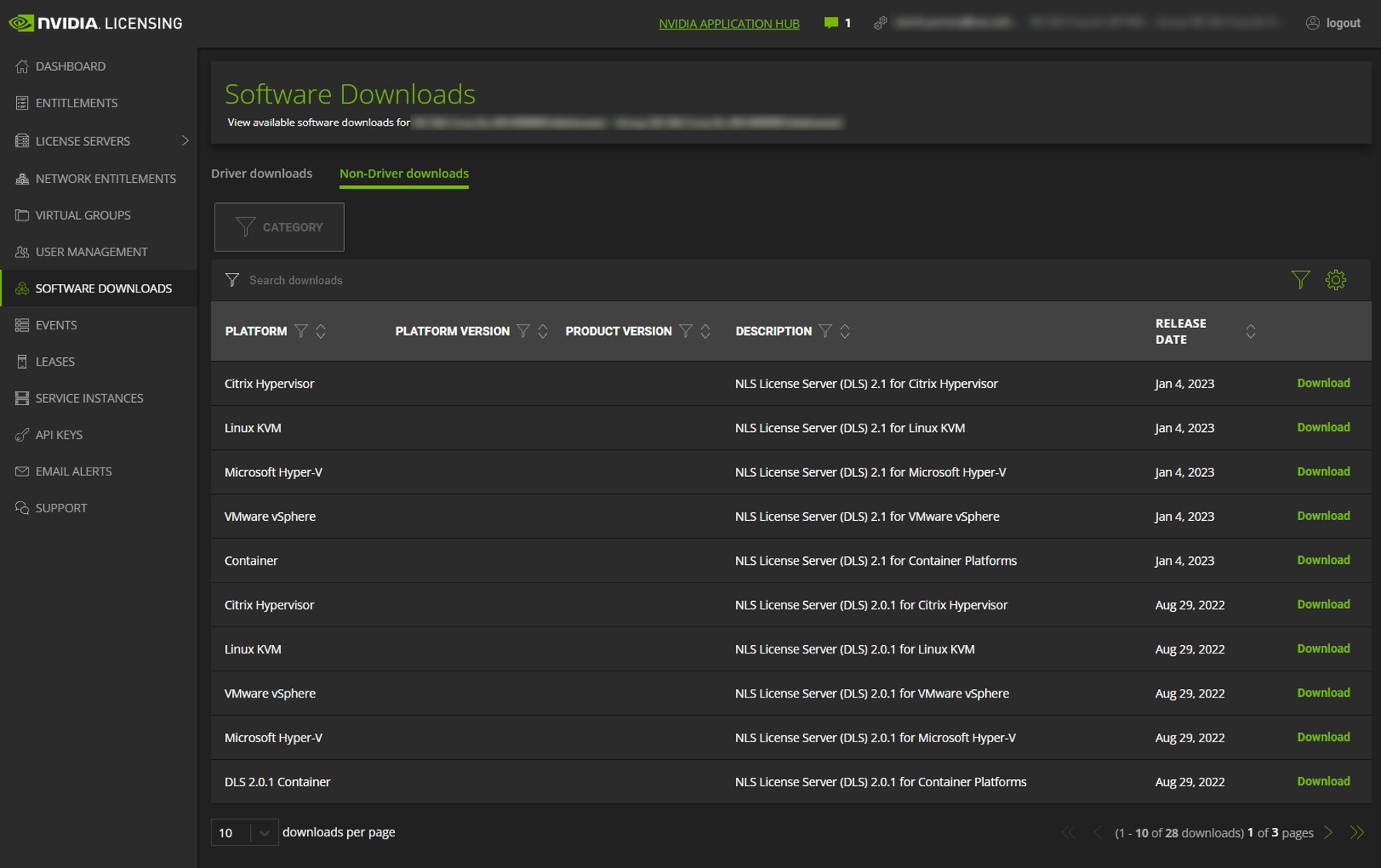Click the Description column filter icon

(x=825, y=331)
